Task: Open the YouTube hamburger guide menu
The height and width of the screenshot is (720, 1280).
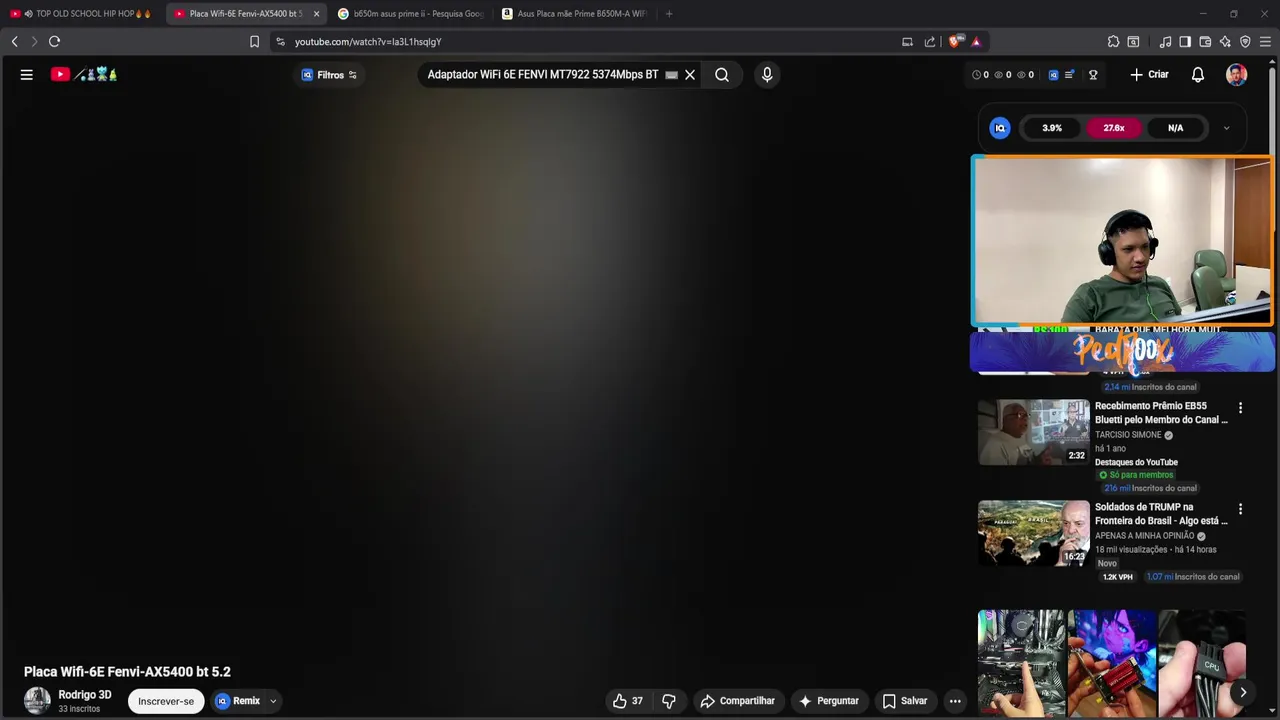Action: click(27, 75)
